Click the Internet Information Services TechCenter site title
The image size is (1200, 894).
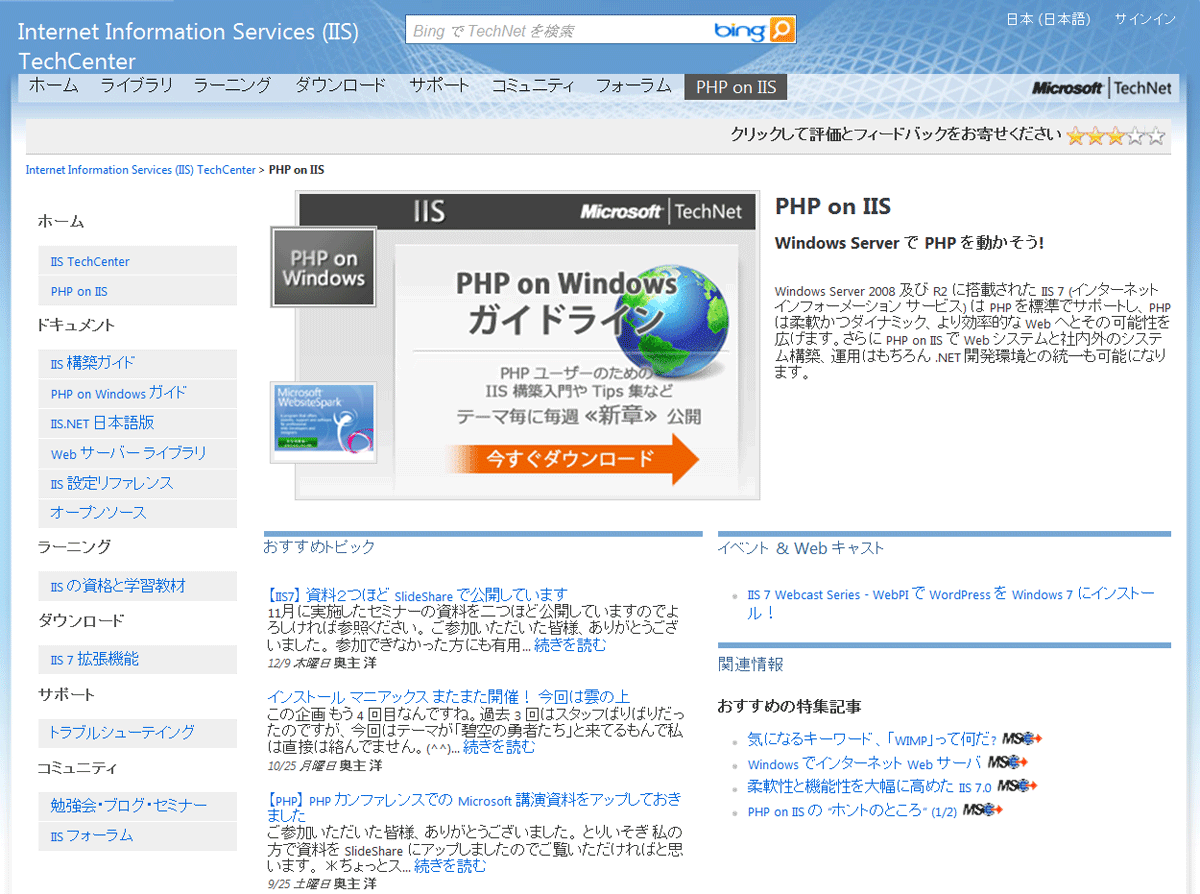[188, 46]
